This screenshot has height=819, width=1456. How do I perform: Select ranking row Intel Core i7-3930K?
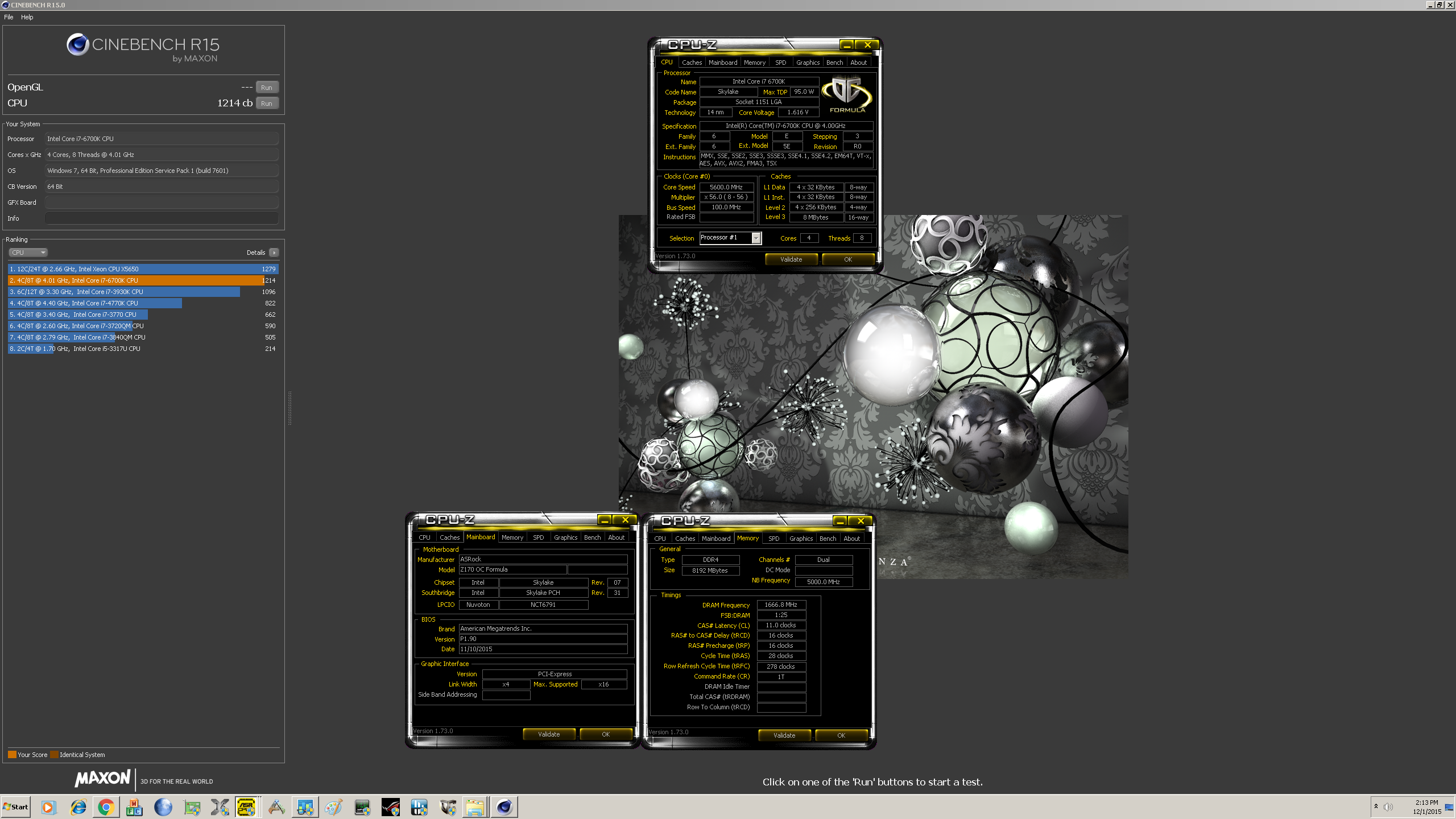click(143, 292)
